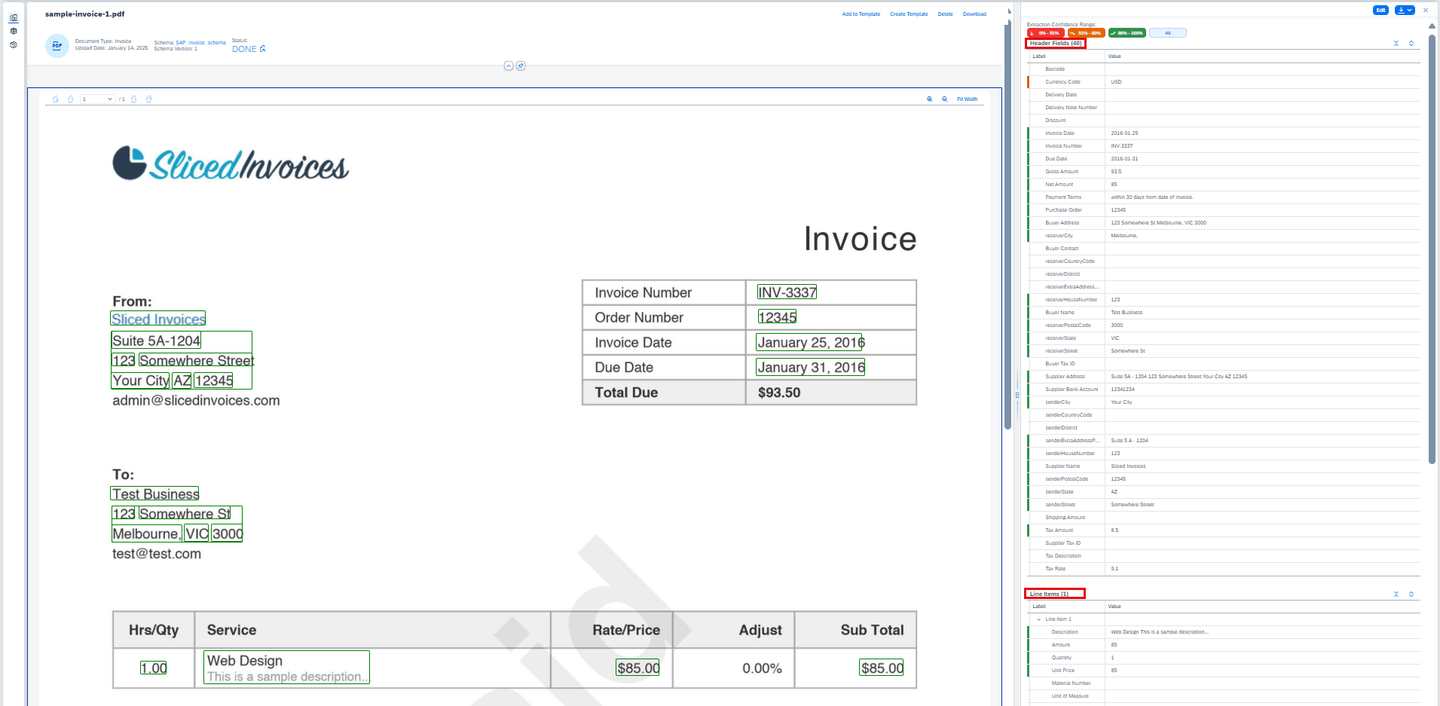Screen dimensions: 1440x706
Task: Click the splitter handle between viewer and panel
Action: click(x=1017, y=395)
